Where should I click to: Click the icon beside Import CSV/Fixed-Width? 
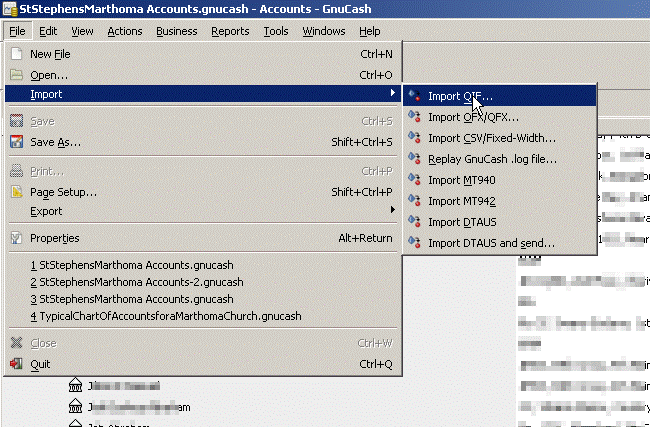[414, 138]
